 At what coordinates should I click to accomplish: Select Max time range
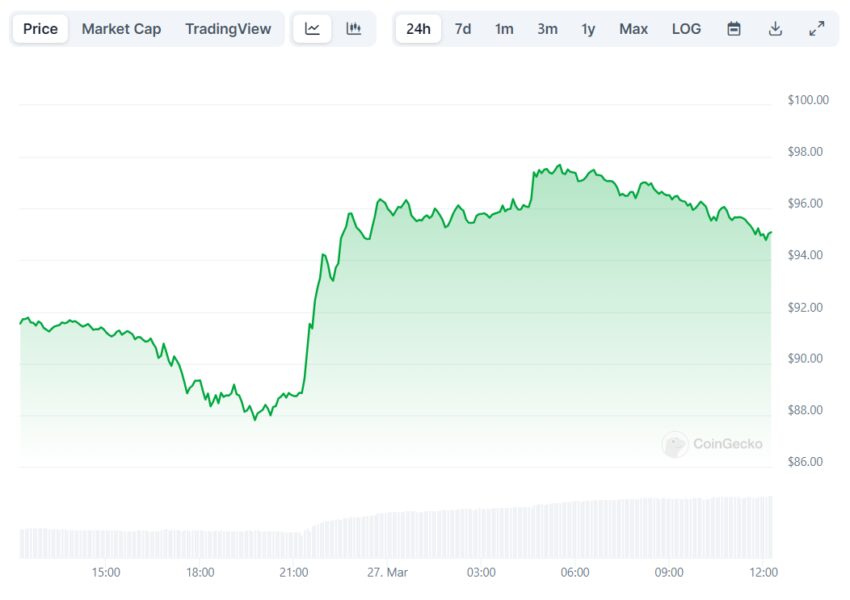(633, 29)
